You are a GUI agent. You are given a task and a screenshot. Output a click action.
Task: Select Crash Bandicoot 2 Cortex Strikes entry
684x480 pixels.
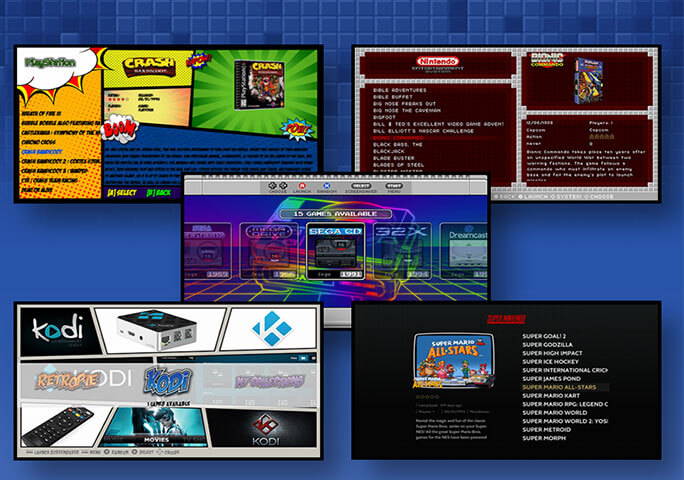[x=61, y=161]
